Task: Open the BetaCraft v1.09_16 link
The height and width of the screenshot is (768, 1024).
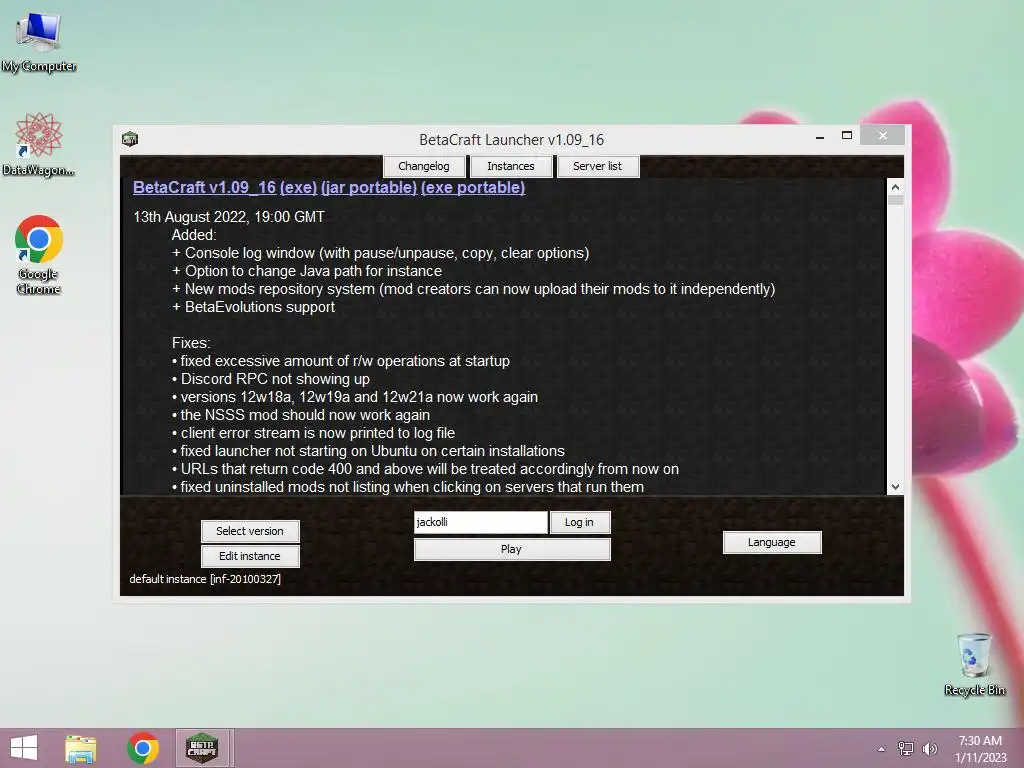Action: coord(204,187)
